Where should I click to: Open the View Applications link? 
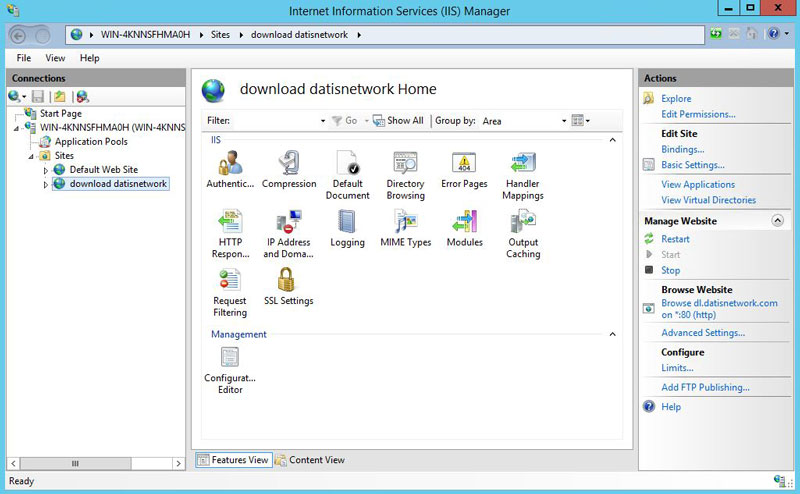point(698,184)
